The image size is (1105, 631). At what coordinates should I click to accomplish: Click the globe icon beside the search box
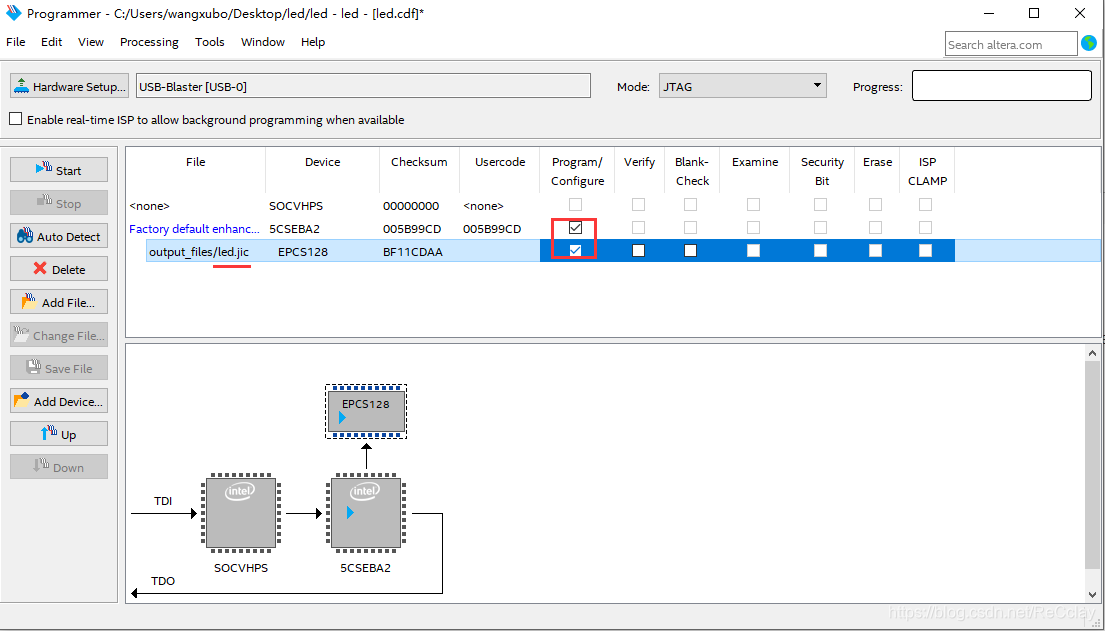tap(1089, 43)
